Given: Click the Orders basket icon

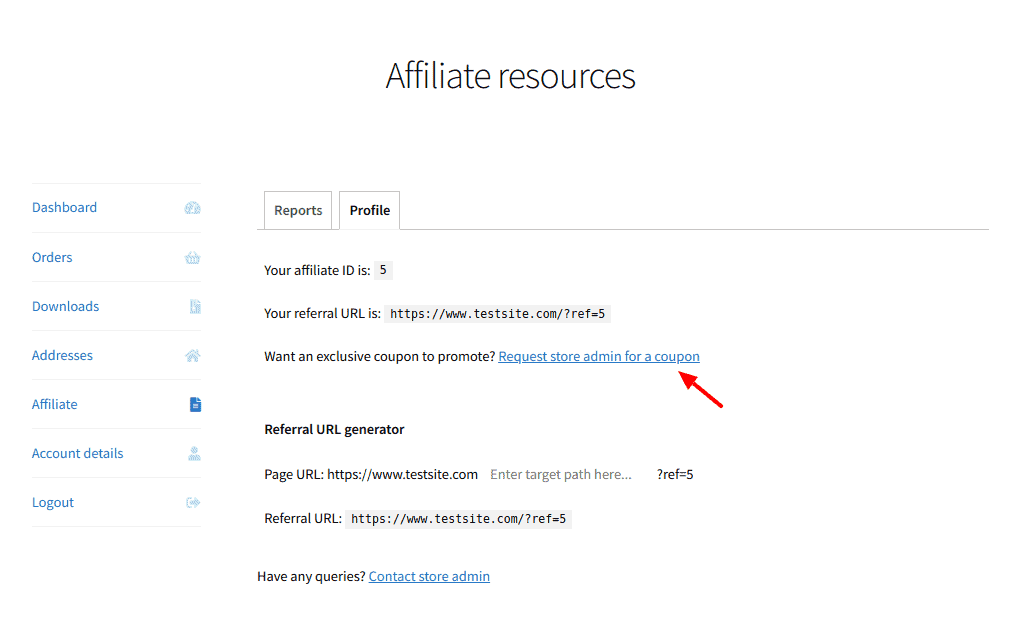Looking at the screenshot, I should [x=193, y=258].
